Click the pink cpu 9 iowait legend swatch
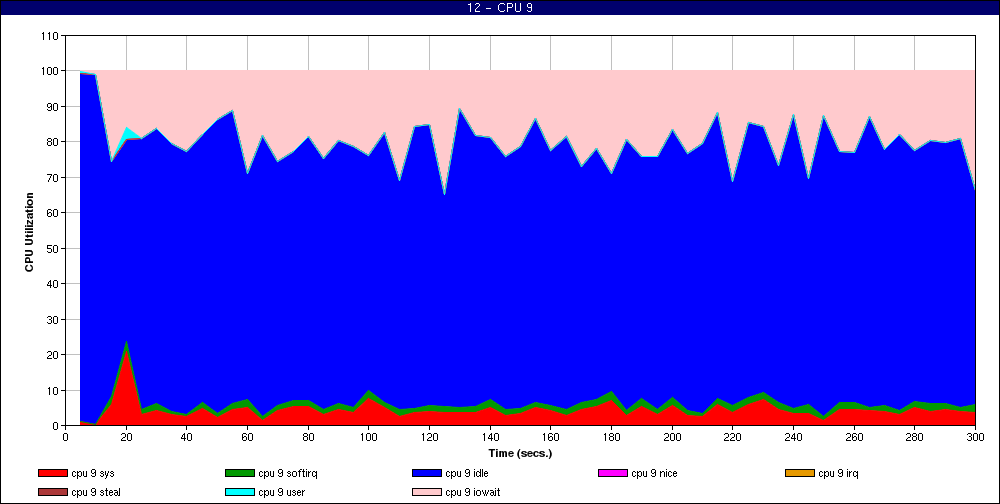 click(427, 492)
